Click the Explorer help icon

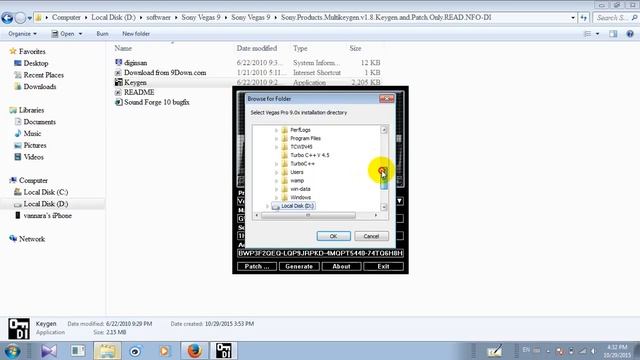(630, 34)
